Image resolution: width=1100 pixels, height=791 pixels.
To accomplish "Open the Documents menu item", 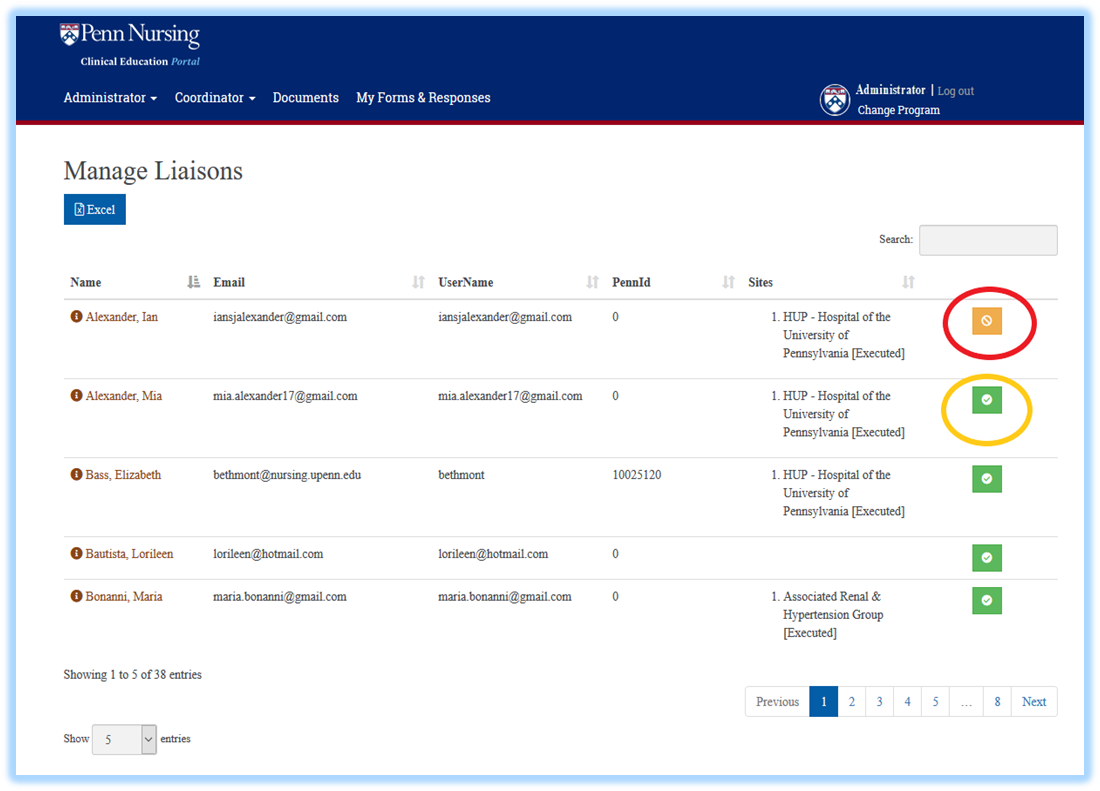I will tap(305, 97).
